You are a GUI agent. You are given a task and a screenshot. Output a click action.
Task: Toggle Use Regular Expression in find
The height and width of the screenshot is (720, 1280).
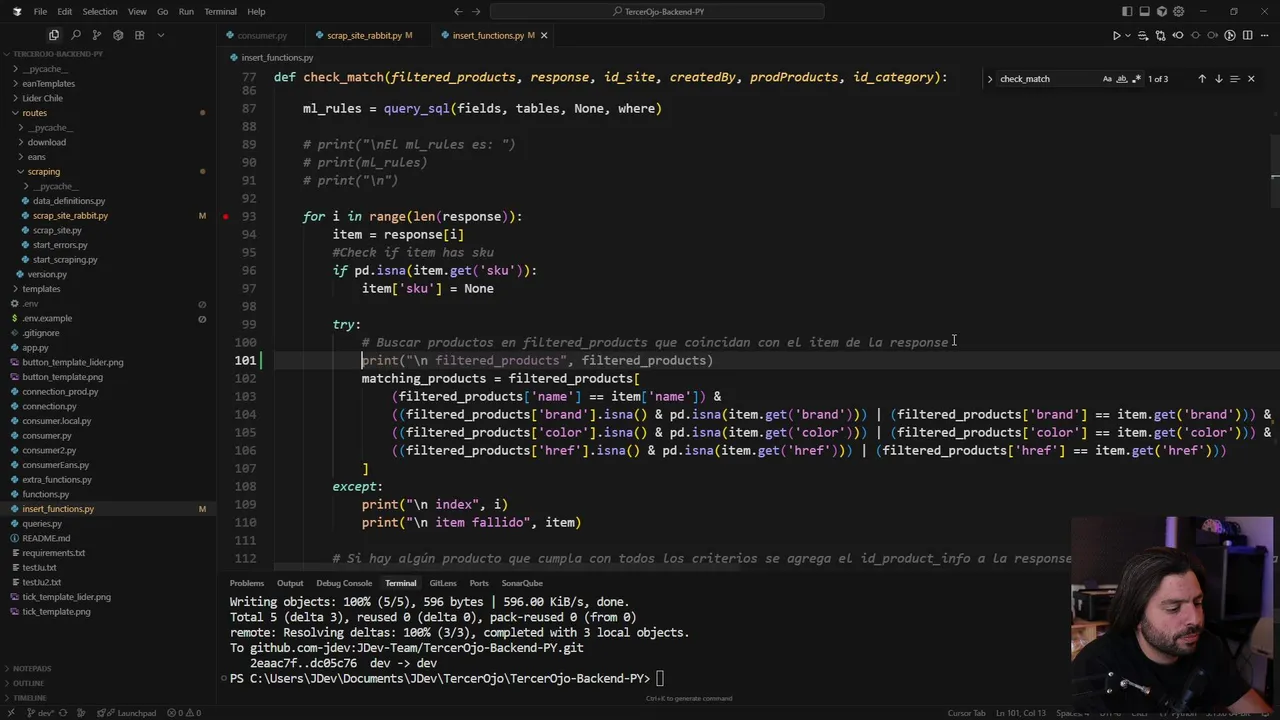point(1137,79)
